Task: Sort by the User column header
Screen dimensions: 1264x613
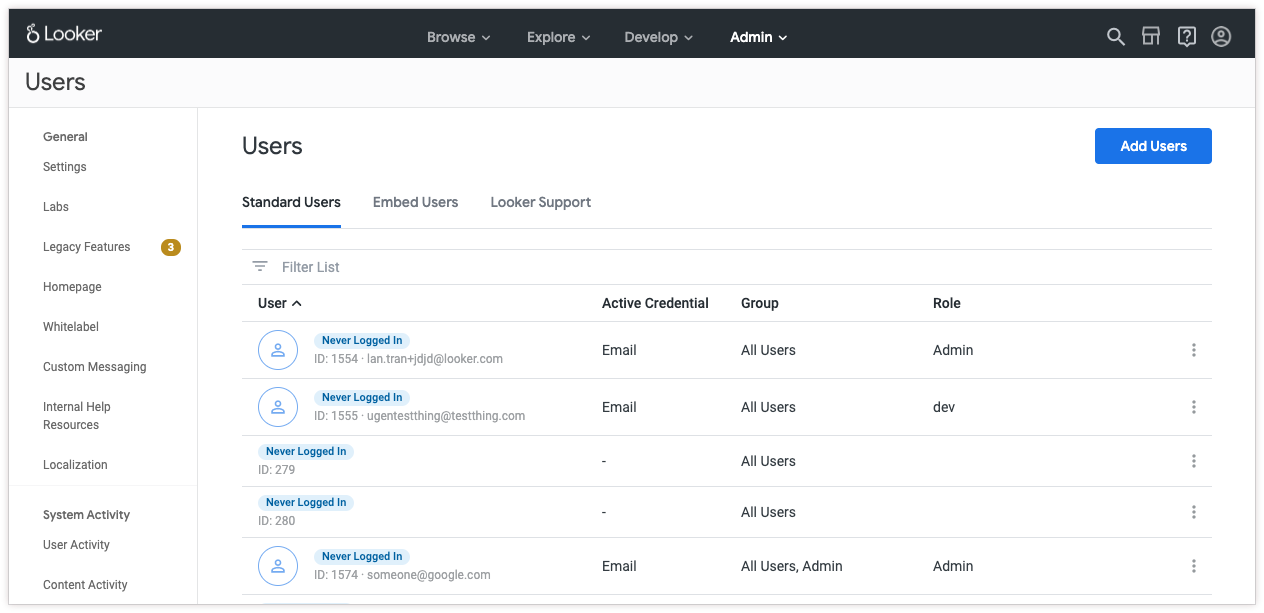Action: click(x=279, y=303)
